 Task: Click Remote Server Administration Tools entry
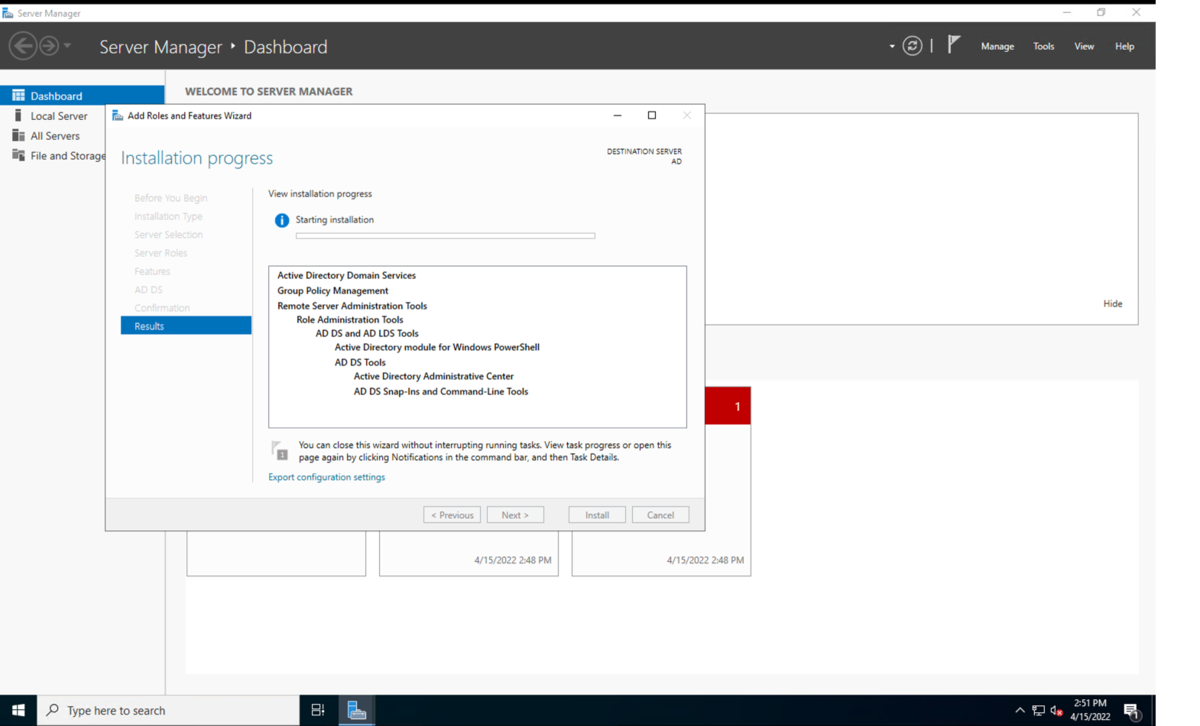352,306
